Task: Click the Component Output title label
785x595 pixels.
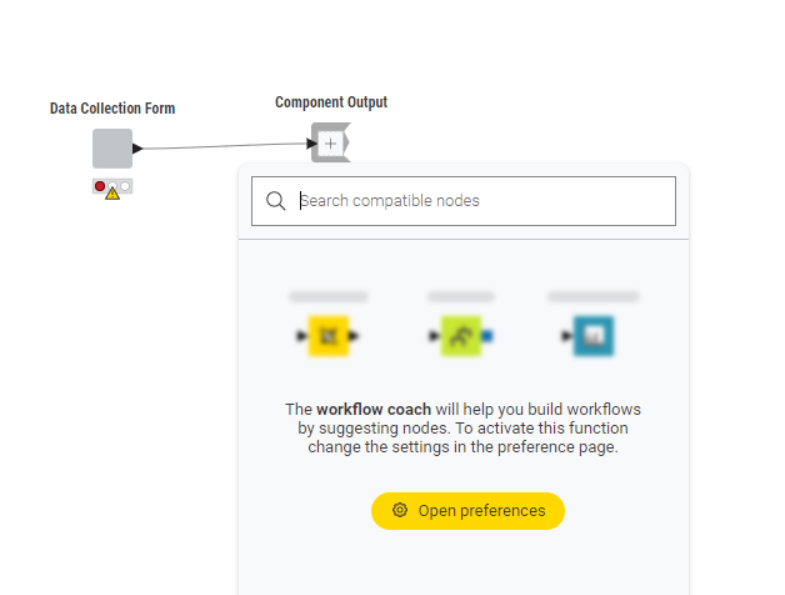Action: 331,102
